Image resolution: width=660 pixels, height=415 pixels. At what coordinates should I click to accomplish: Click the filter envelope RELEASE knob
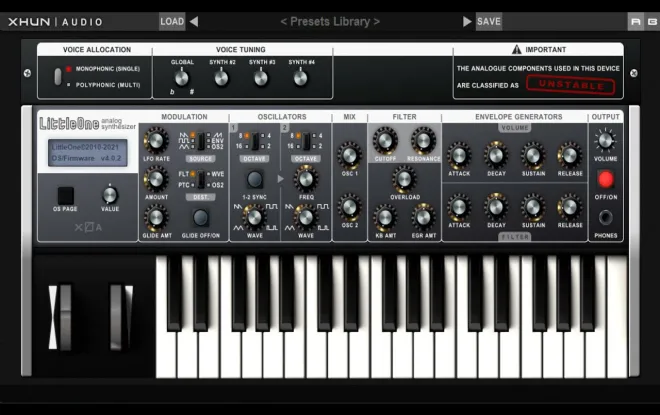[570, 208]
